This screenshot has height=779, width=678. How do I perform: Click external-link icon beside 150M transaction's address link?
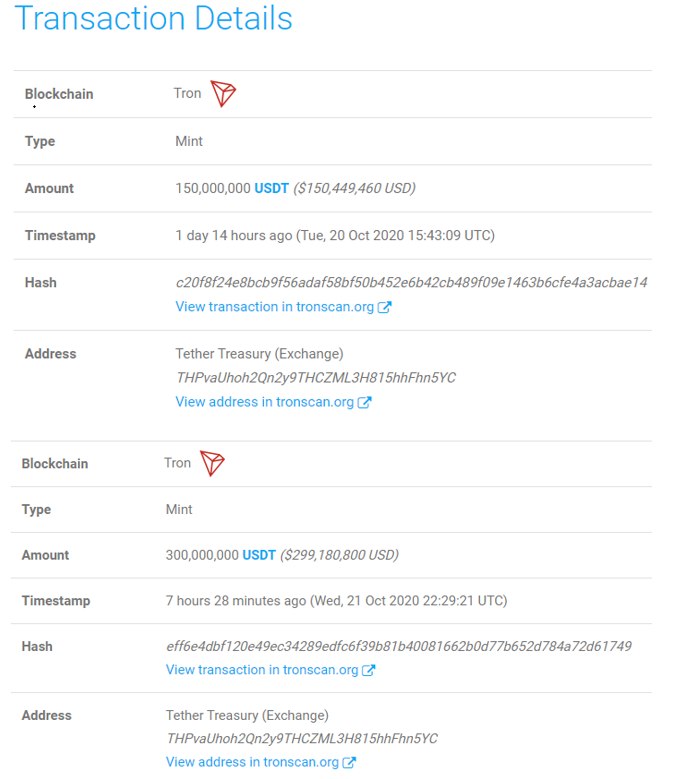coord(365,402)
